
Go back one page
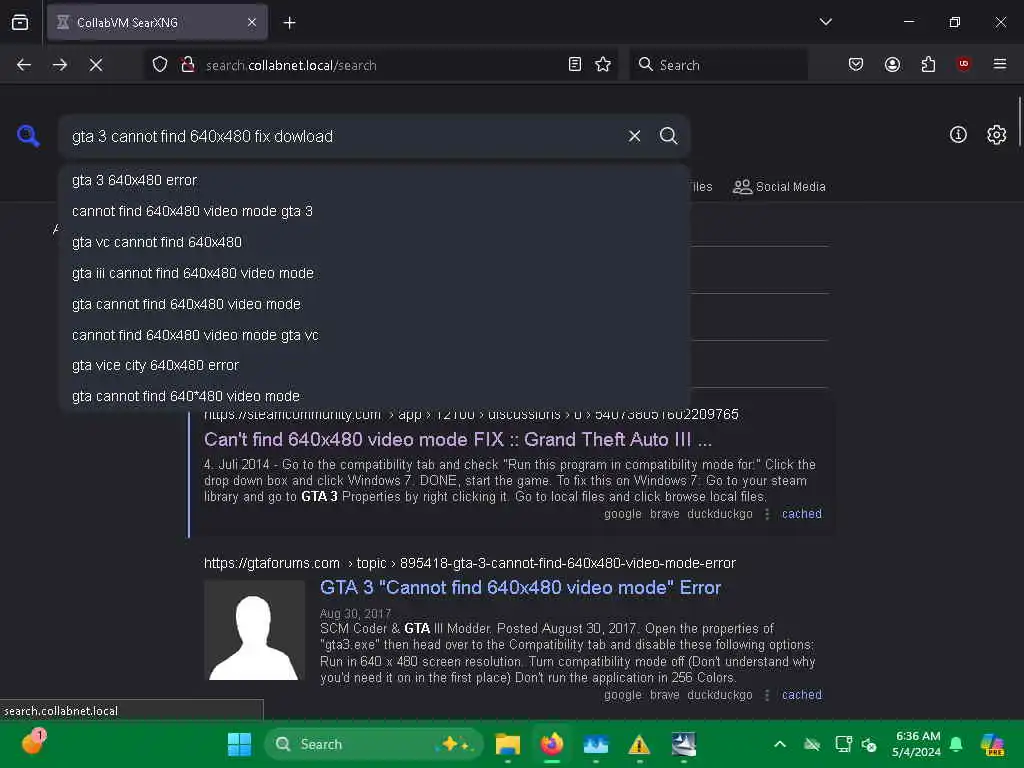pyautogui.click(x=24, y=65)
